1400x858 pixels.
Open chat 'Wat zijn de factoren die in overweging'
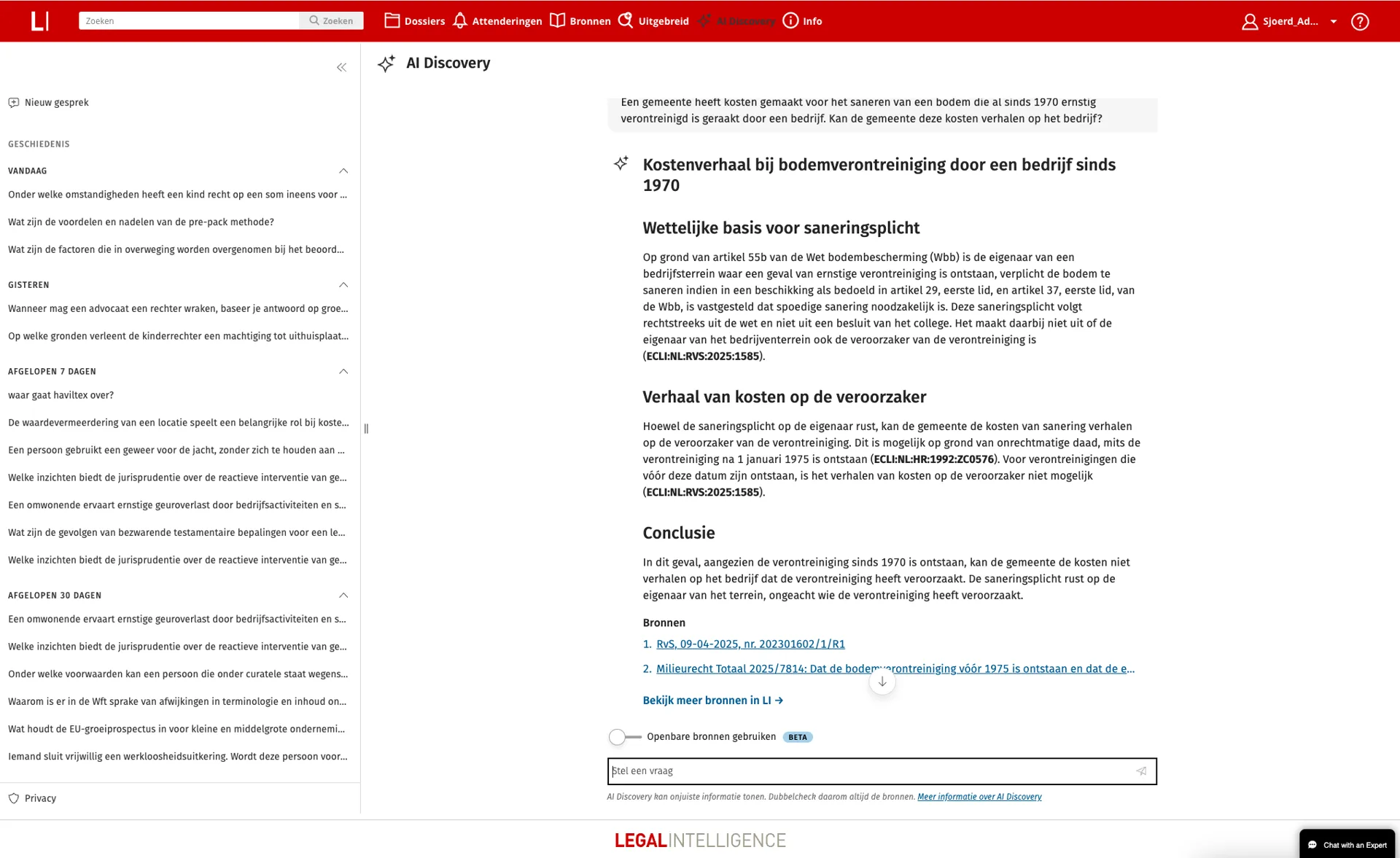[x=176, y=250]
